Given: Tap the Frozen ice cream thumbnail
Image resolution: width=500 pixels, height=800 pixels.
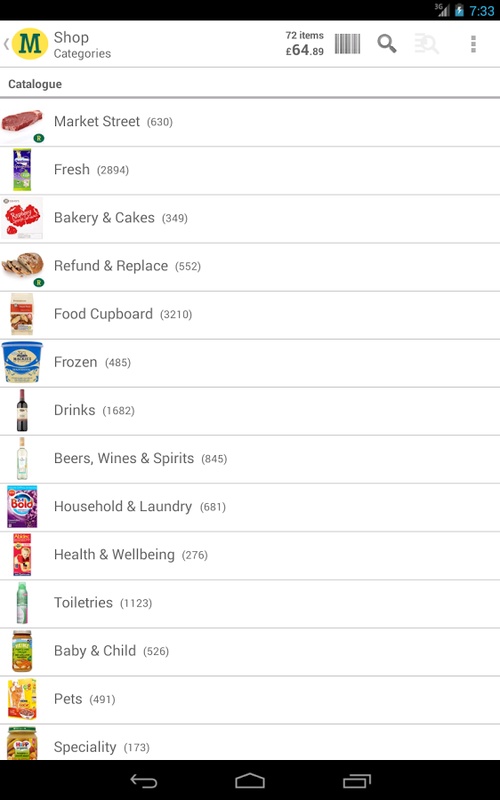Looking at the screenshot, I should 22,362.
